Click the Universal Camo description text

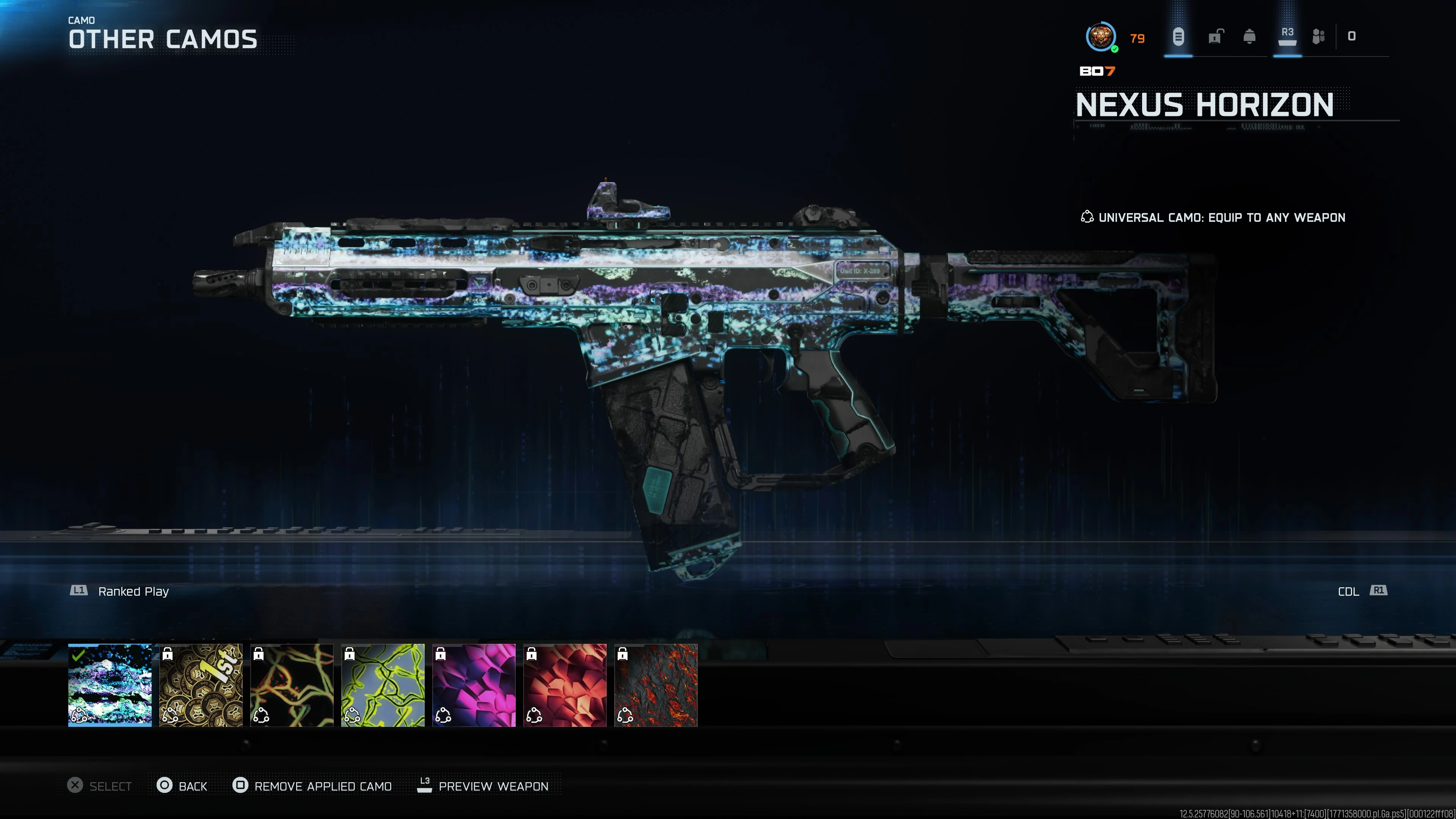click(1222, 218)
